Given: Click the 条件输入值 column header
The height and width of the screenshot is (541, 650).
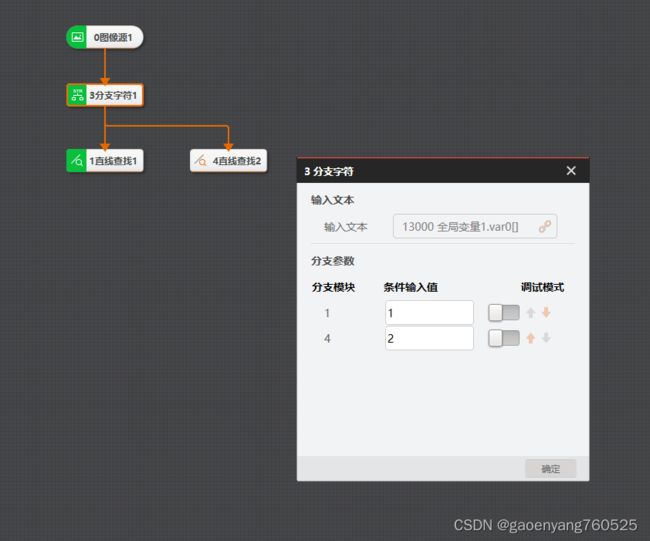Looking at the screenshot, I should tap(410, 287).
